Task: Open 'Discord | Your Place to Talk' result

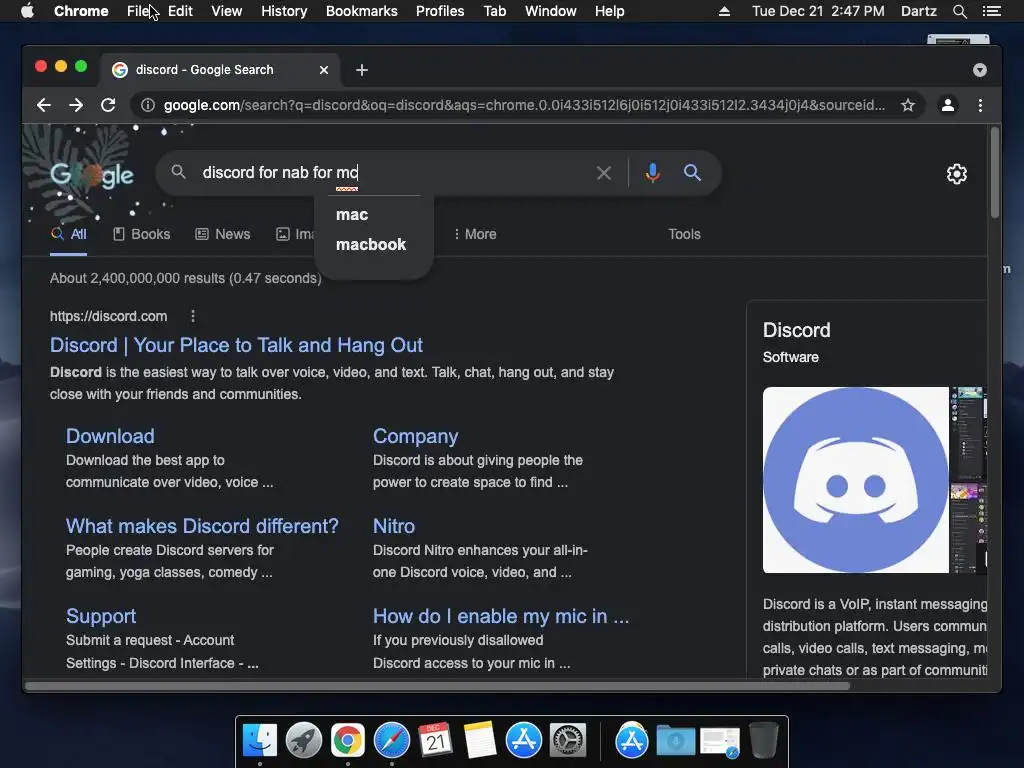Action: (x=236, y=345)
